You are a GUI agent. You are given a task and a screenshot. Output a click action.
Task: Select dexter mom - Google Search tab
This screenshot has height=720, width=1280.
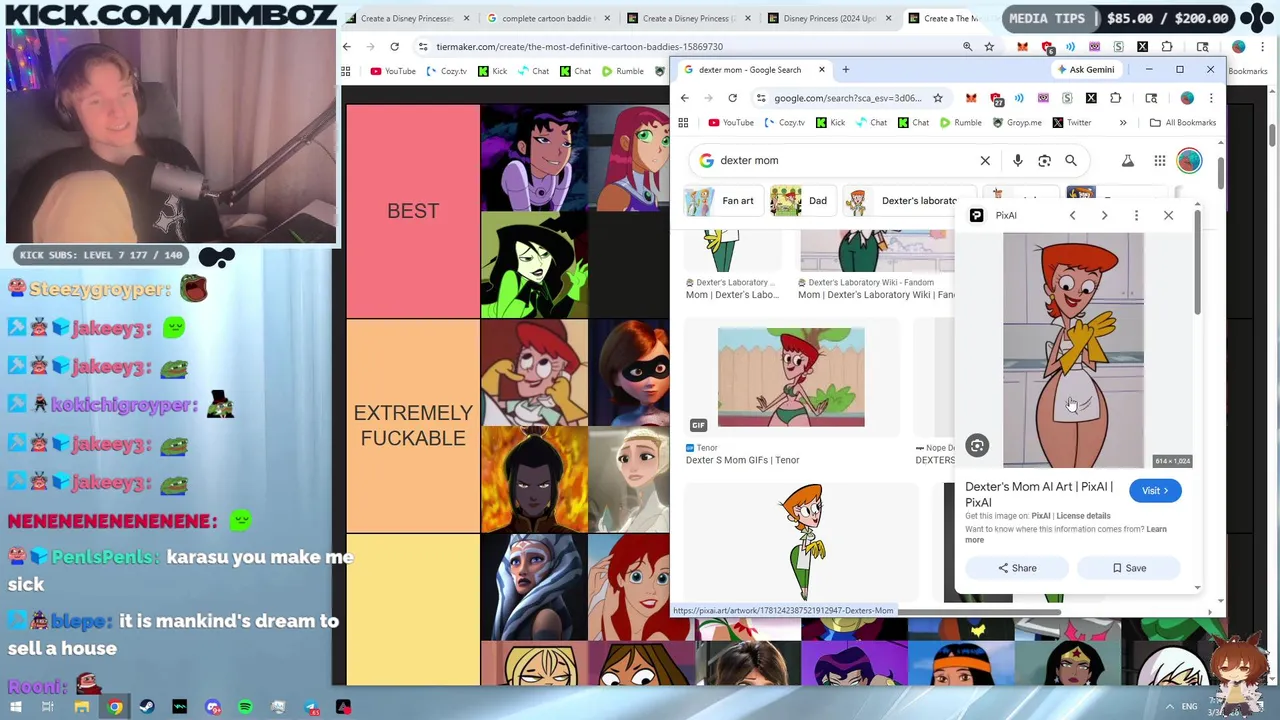coord(749,70)
